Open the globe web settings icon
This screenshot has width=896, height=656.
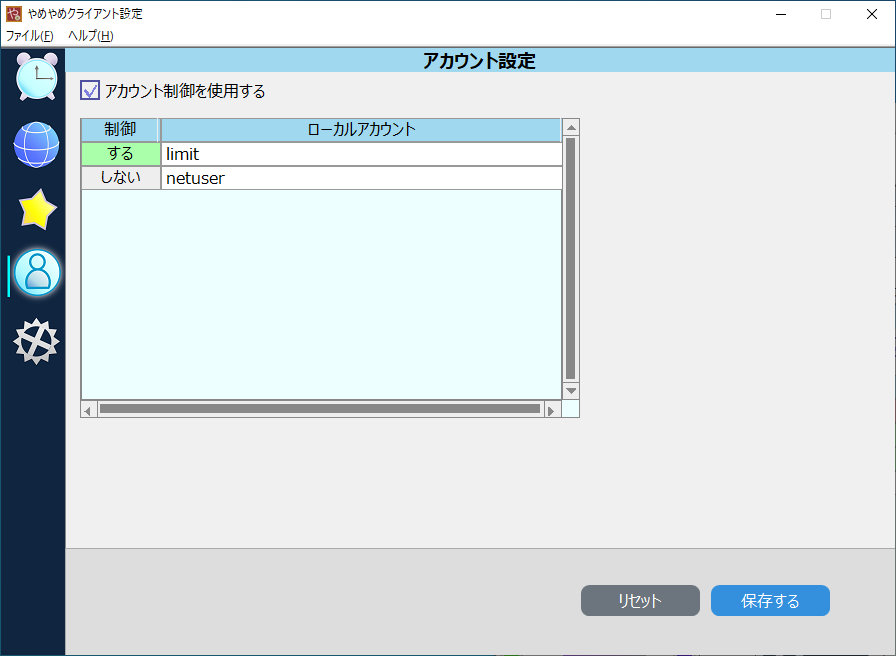point(37,145)
